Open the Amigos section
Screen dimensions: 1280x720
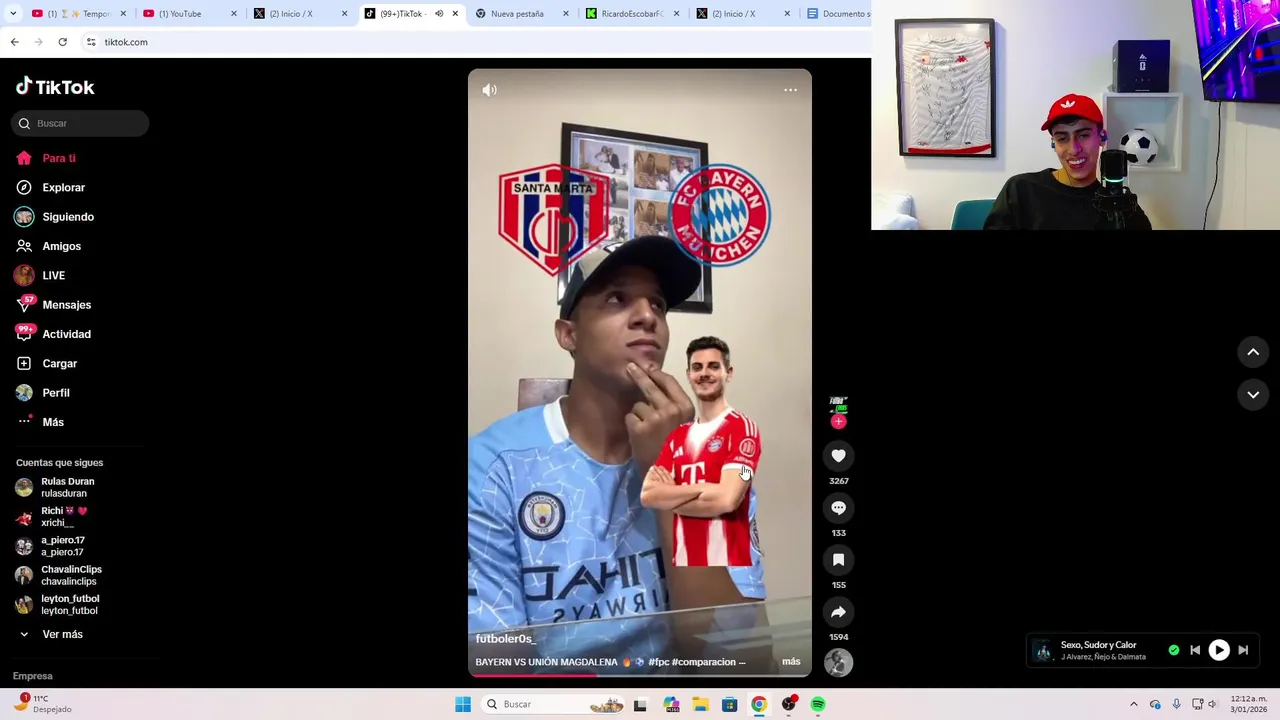49,246
